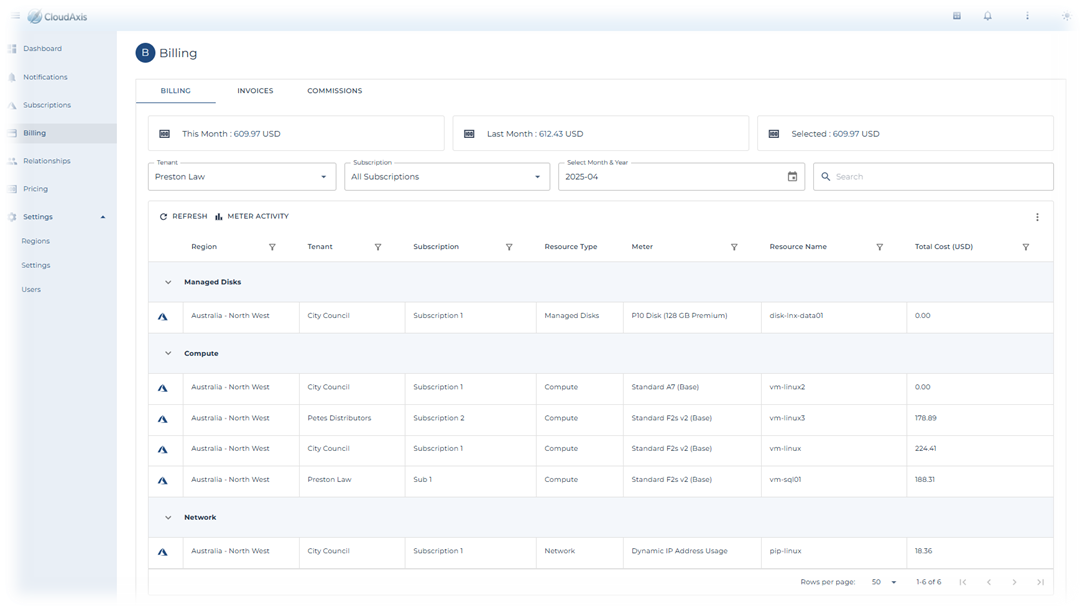Click the Last Month cost card
Viewport: 1085px width, 611px height.
[601, 134]
